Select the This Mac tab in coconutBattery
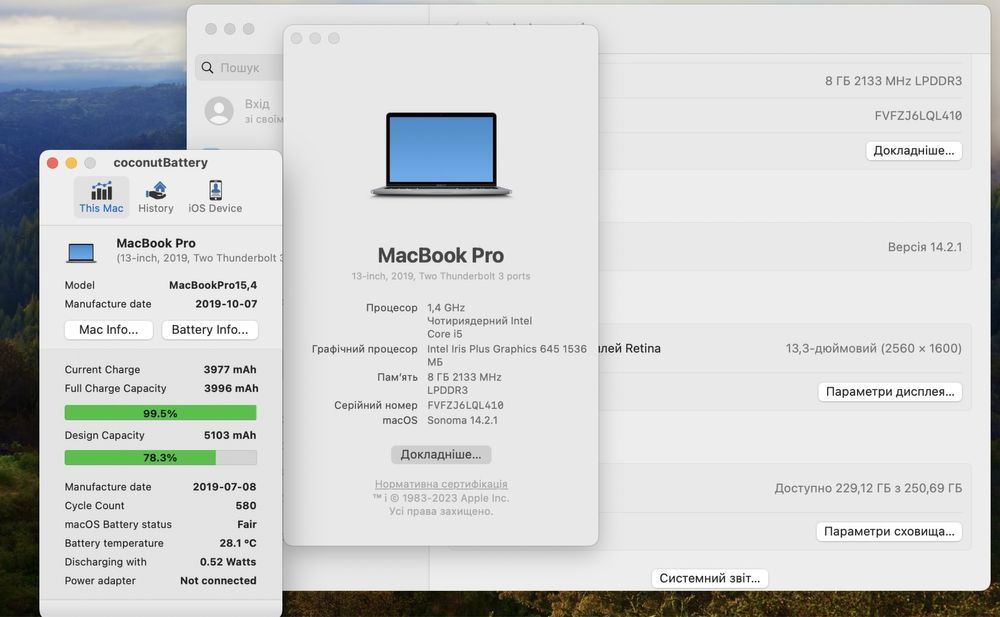This screenshot has height=617, width=1000. (101, 197)
